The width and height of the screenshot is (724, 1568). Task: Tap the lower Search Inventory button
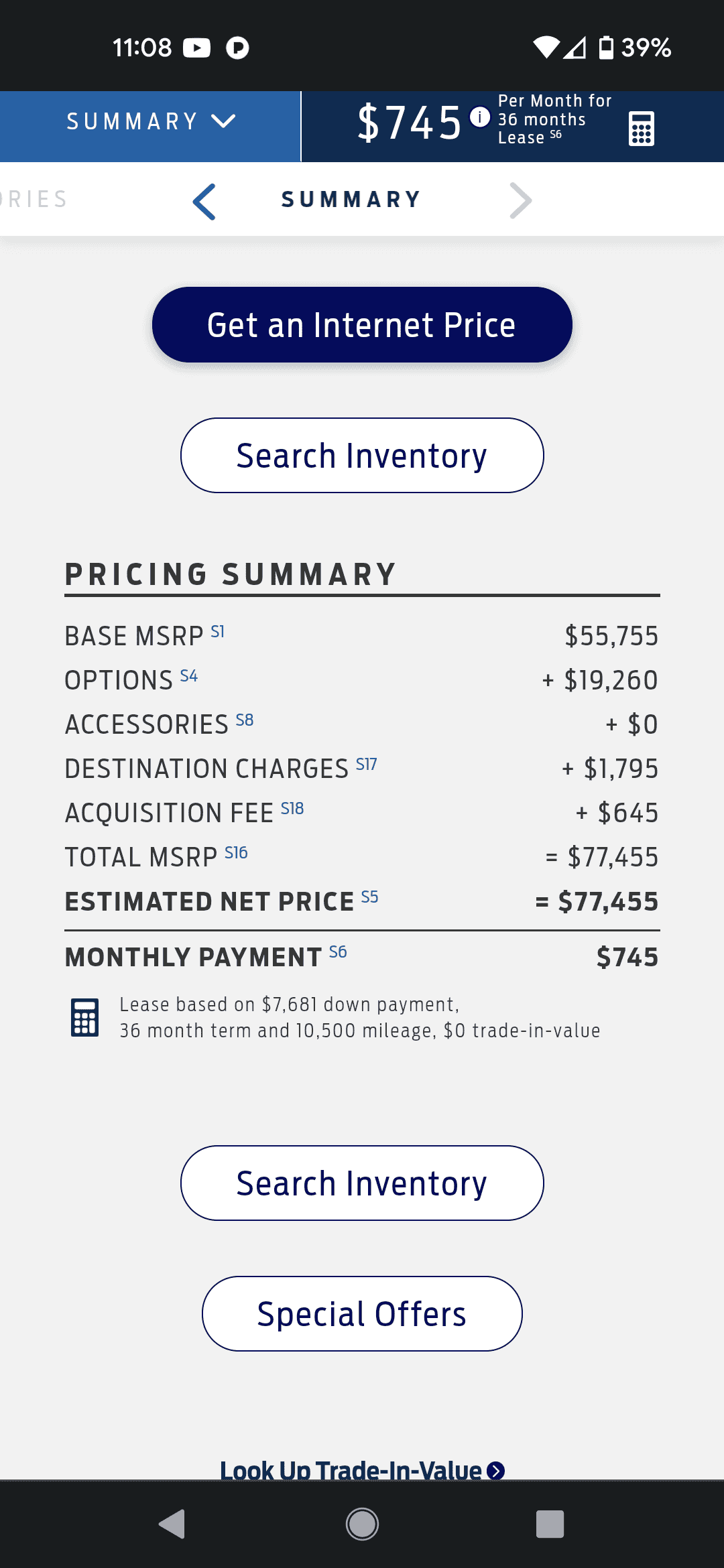(x=362, y=1183)
